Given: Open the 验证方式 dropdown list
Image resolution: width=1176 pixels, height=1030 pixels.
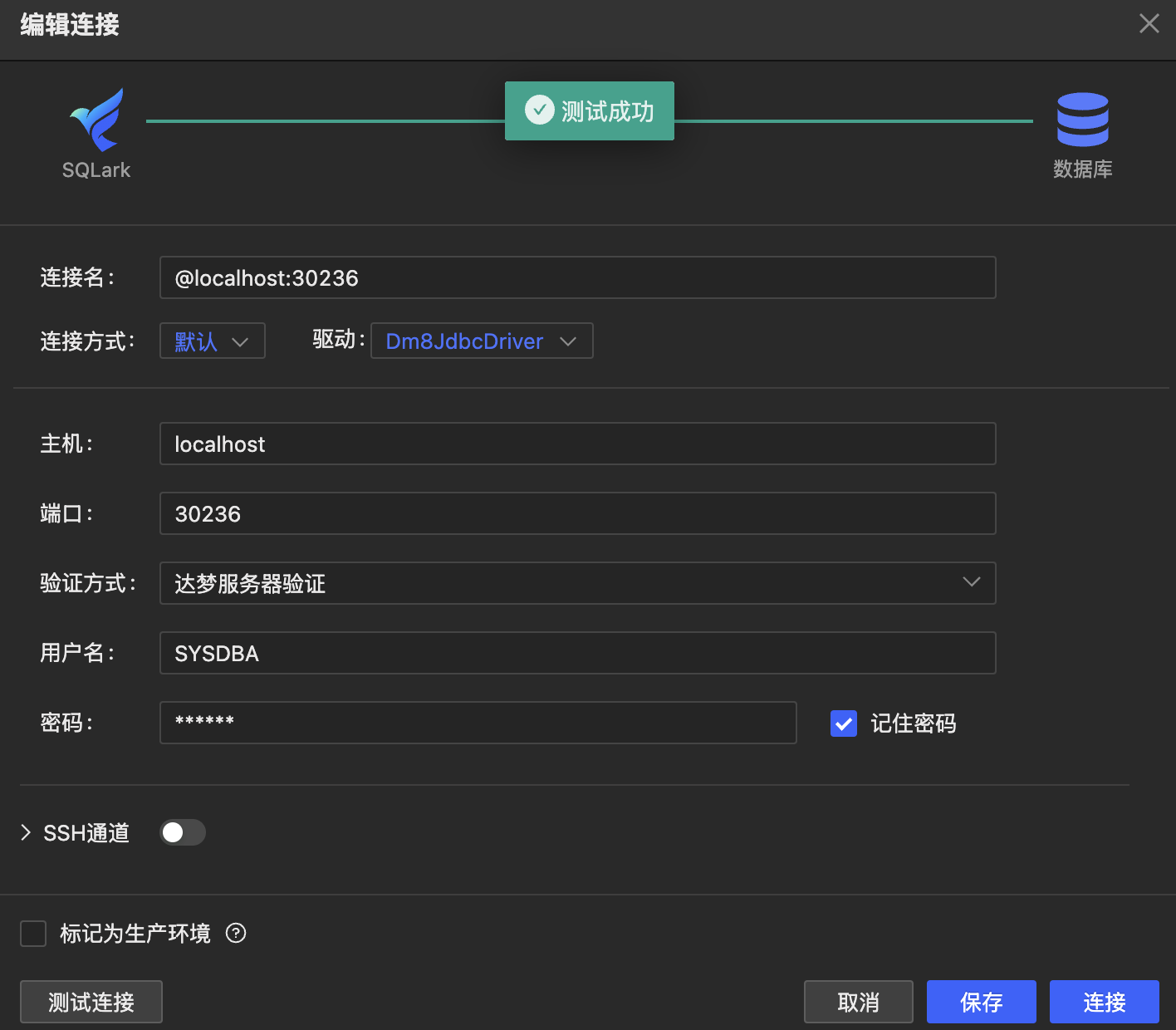Looking at the screenshot, I should [577, 583].
